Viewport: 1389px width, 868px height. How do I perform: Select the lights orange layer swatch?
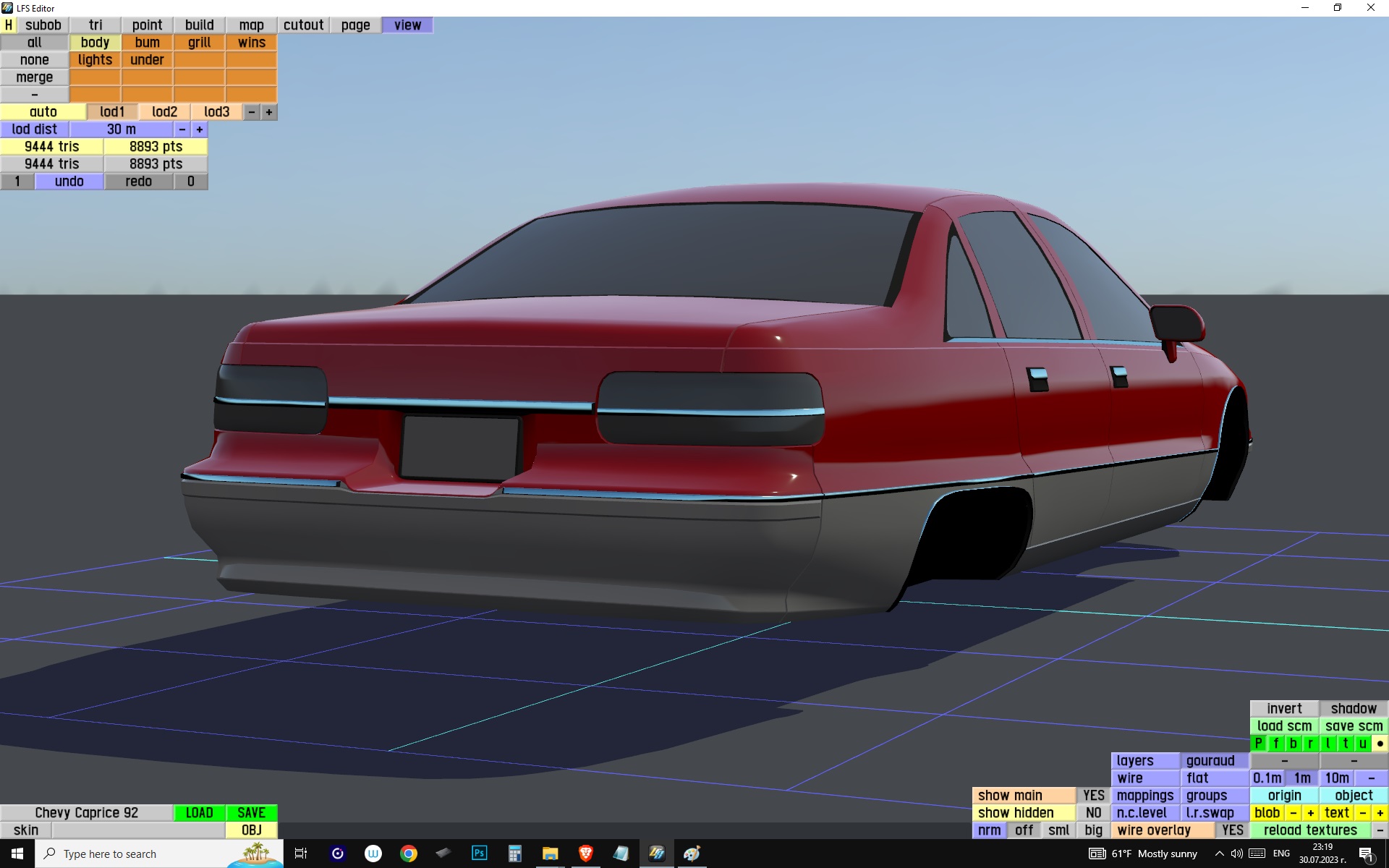[95, 60]
